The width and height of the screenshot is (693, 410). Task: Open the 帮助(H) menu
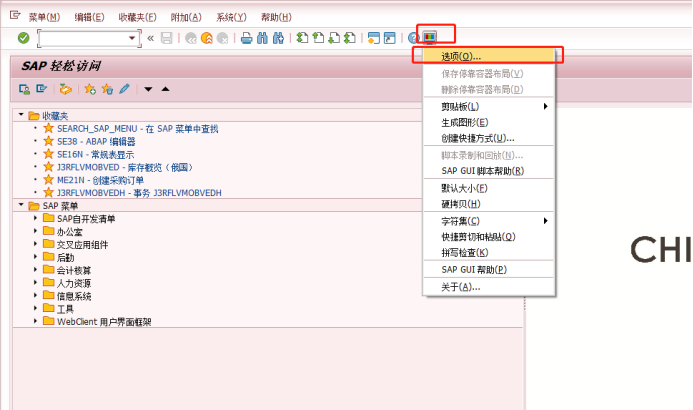pyautogui.click(x=276, y=17)
